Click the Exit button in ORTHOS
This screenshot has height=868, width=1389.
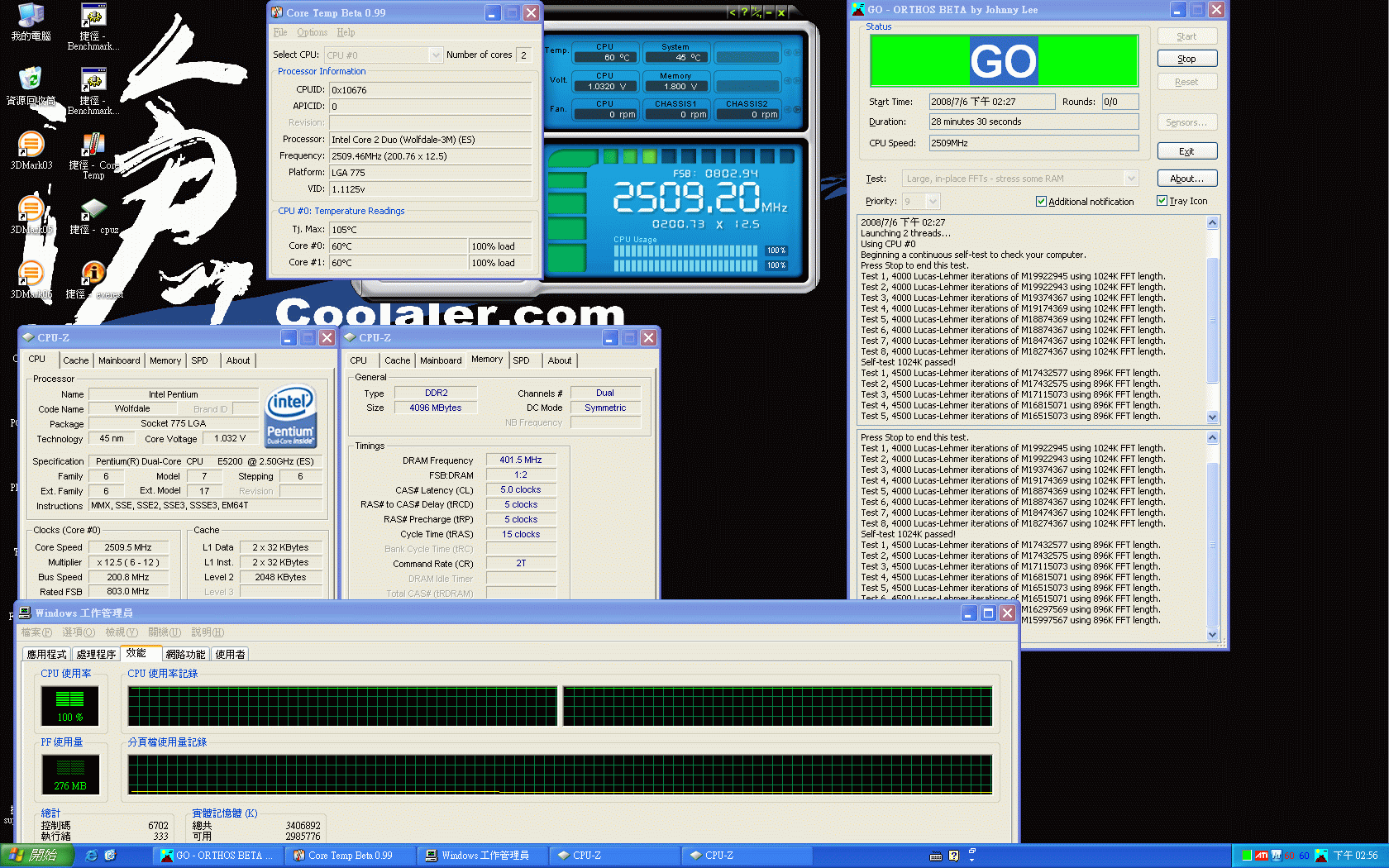1187,151
